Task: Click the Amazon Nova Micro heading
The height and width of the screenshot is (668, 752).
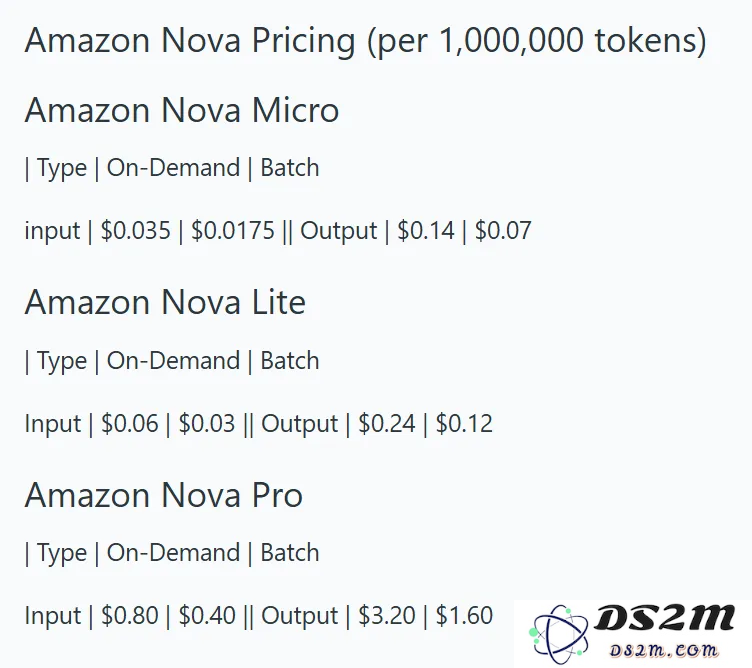Action: [x=182, y=110]
